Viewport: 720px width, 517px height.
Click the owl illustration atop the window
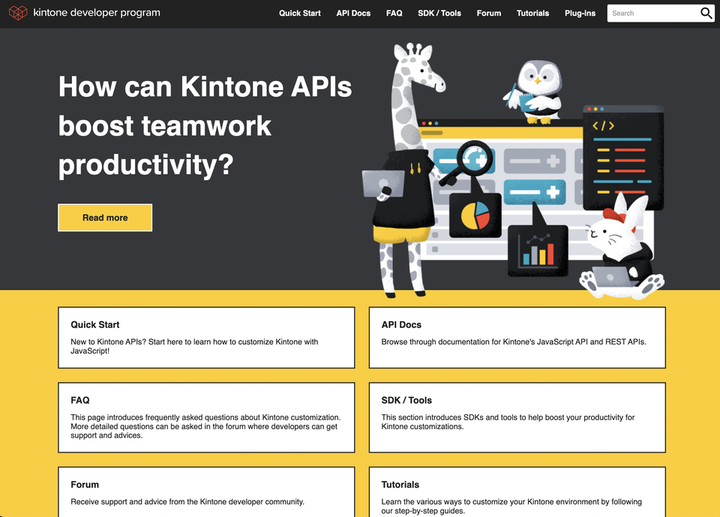(534, 92)
